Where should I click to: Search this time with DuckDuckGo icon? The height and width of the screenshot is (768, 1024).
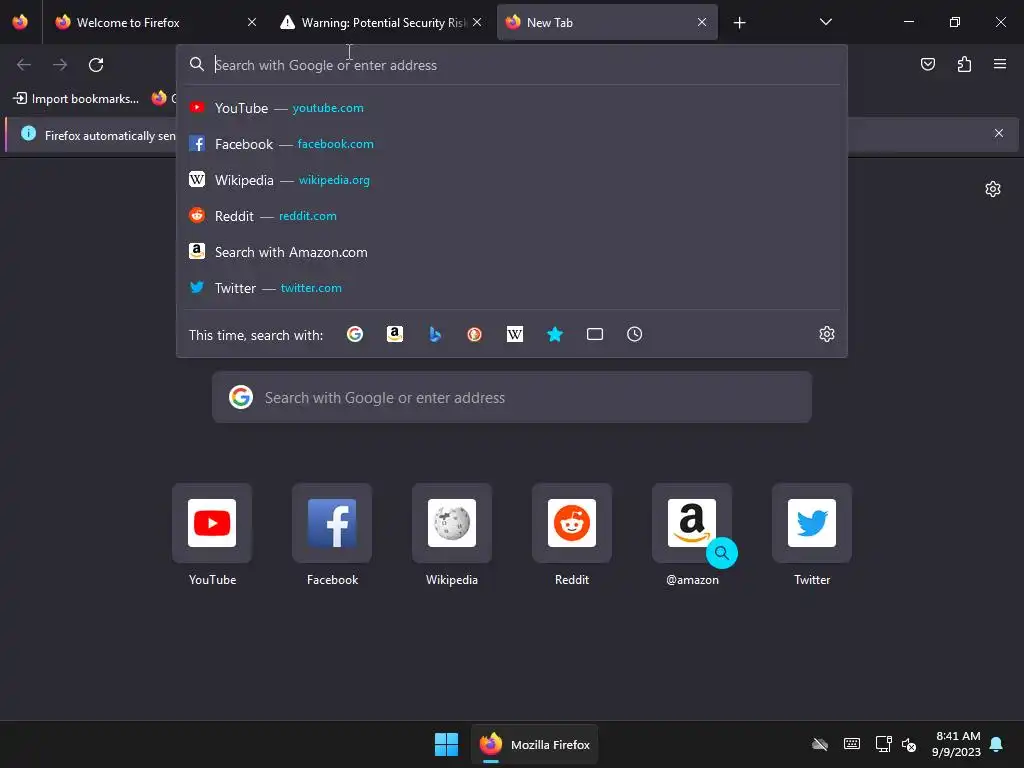(475, 334)
